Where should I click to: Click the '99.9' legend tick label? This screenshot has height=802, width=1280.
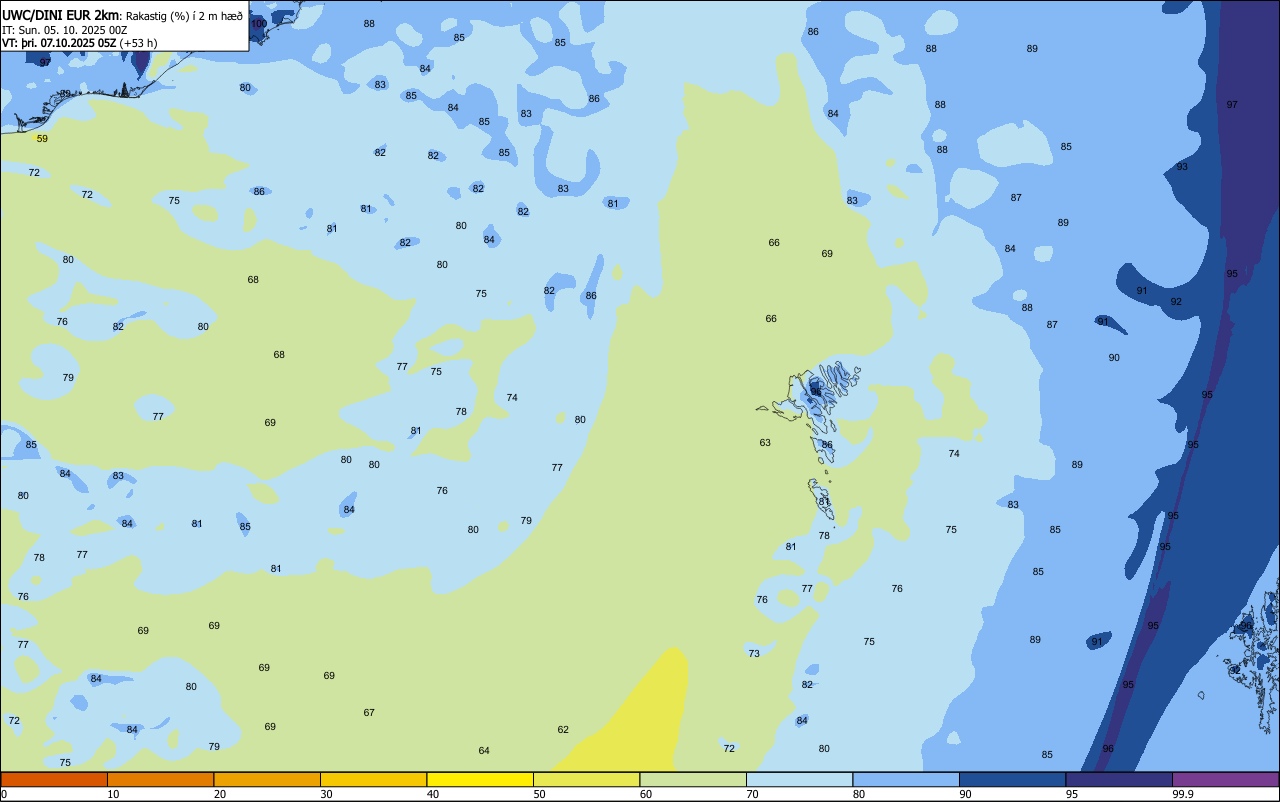click(1184, 794)
